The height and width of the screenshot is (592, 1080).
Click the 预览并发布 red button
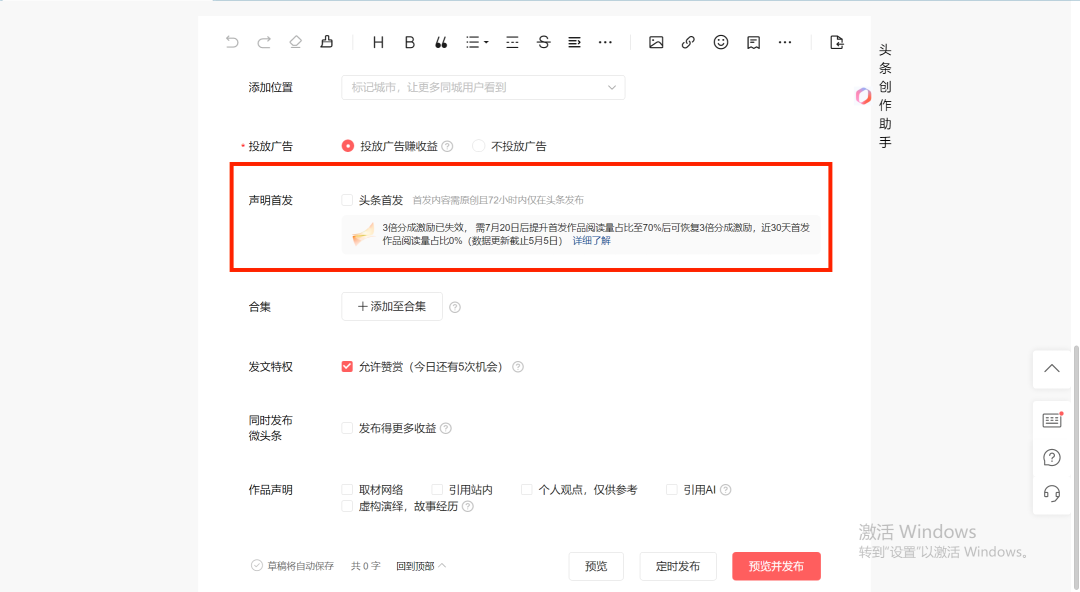(x=776, y=567)
